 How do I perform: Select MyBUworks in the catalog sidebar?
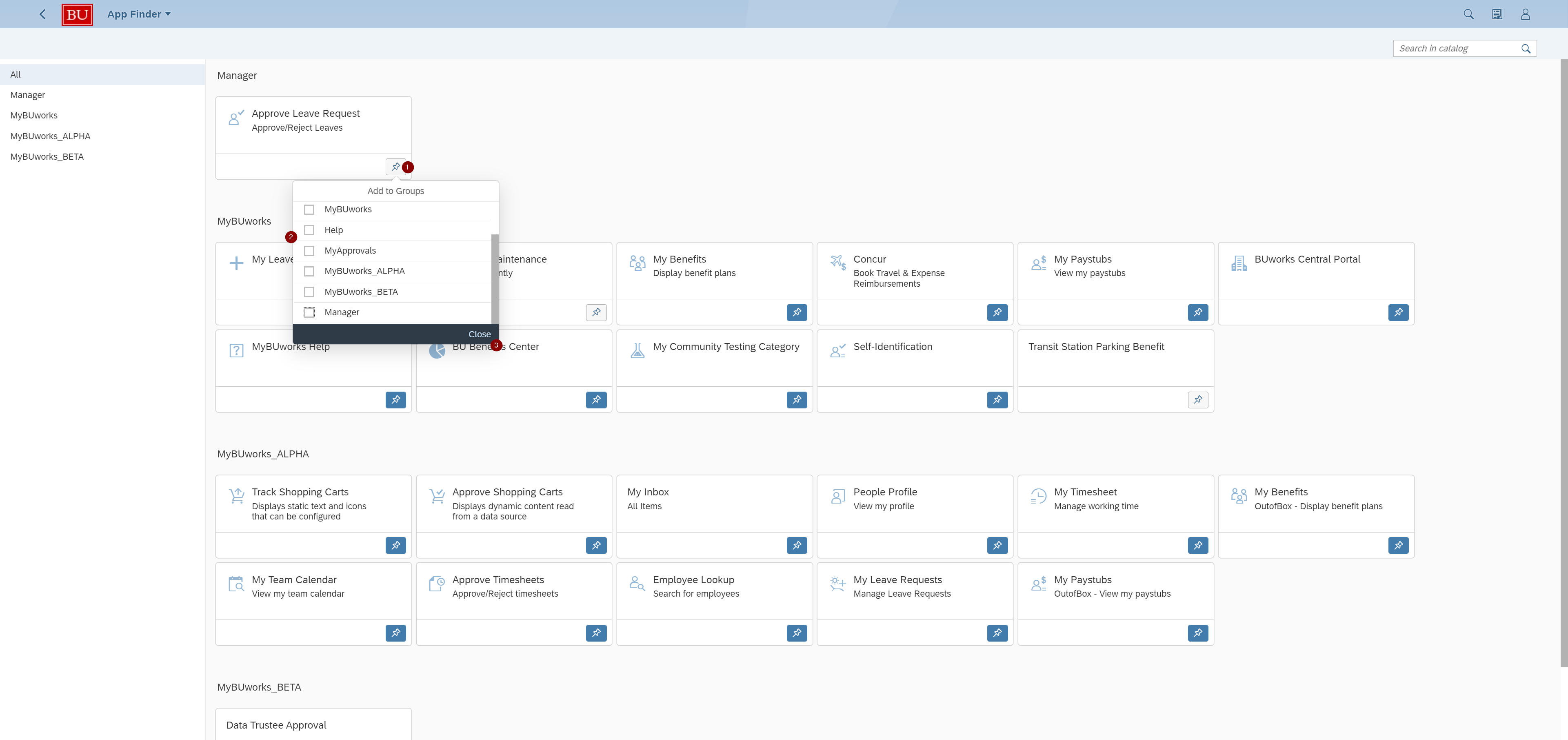click(102, 116)
